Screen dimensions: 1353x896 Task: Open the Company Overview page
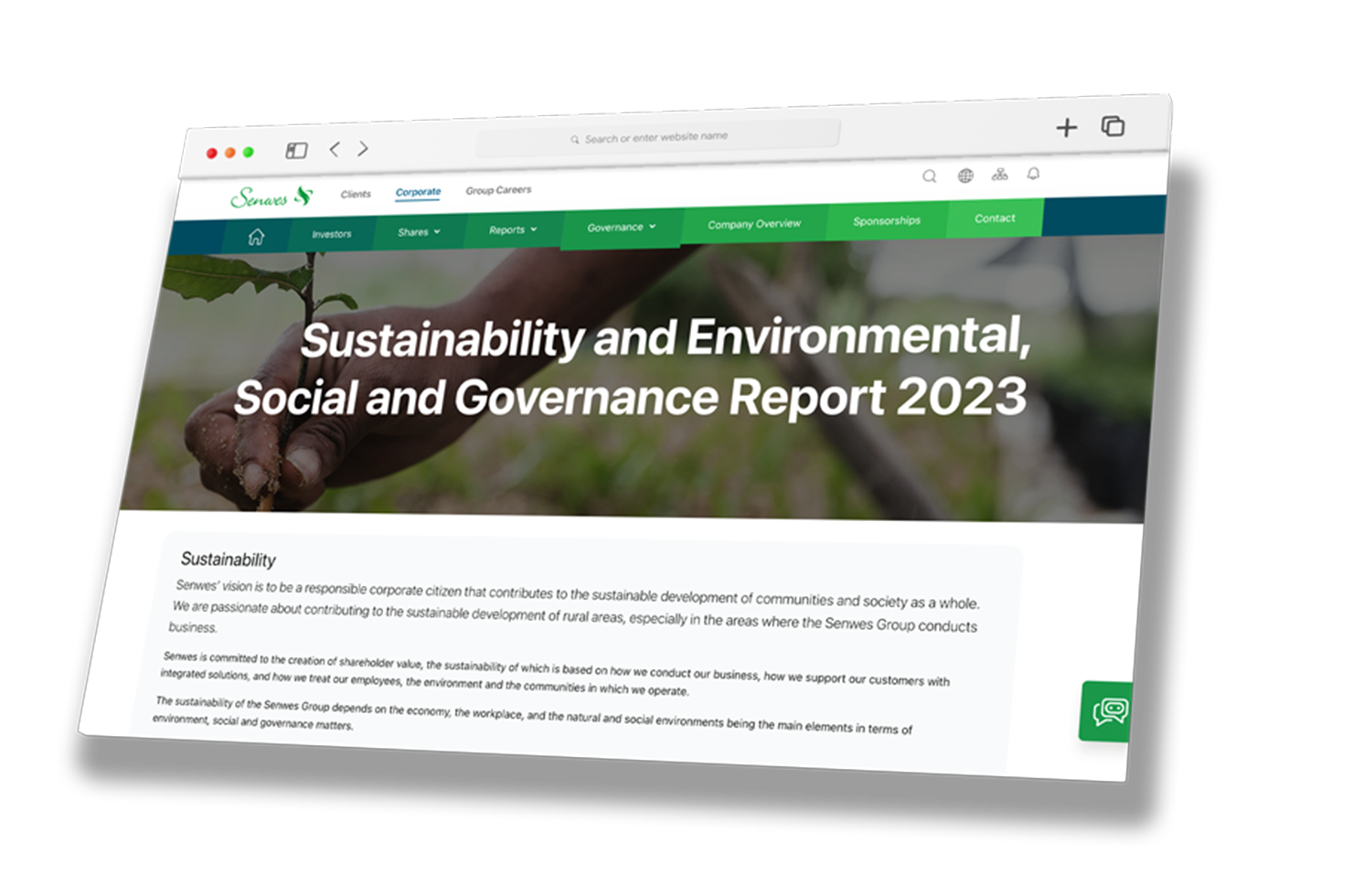click(754, 223)
